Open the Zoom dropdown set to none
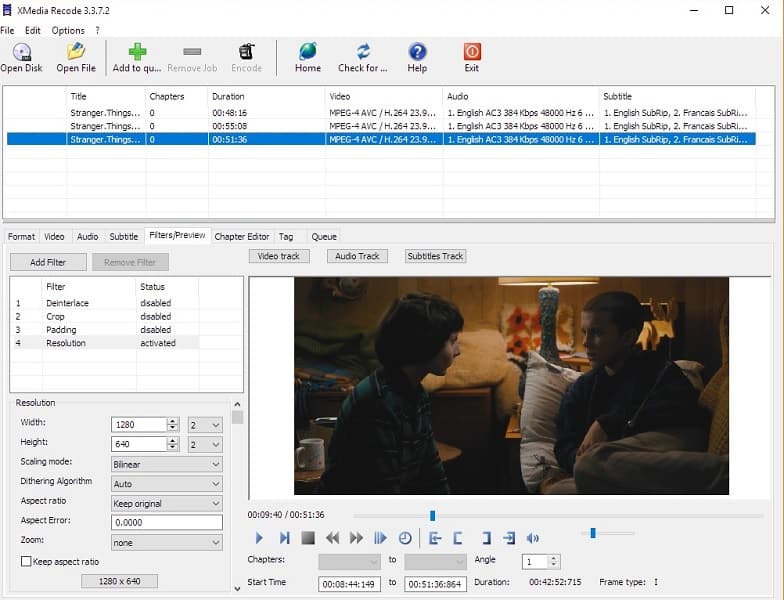 pos(166,542)
